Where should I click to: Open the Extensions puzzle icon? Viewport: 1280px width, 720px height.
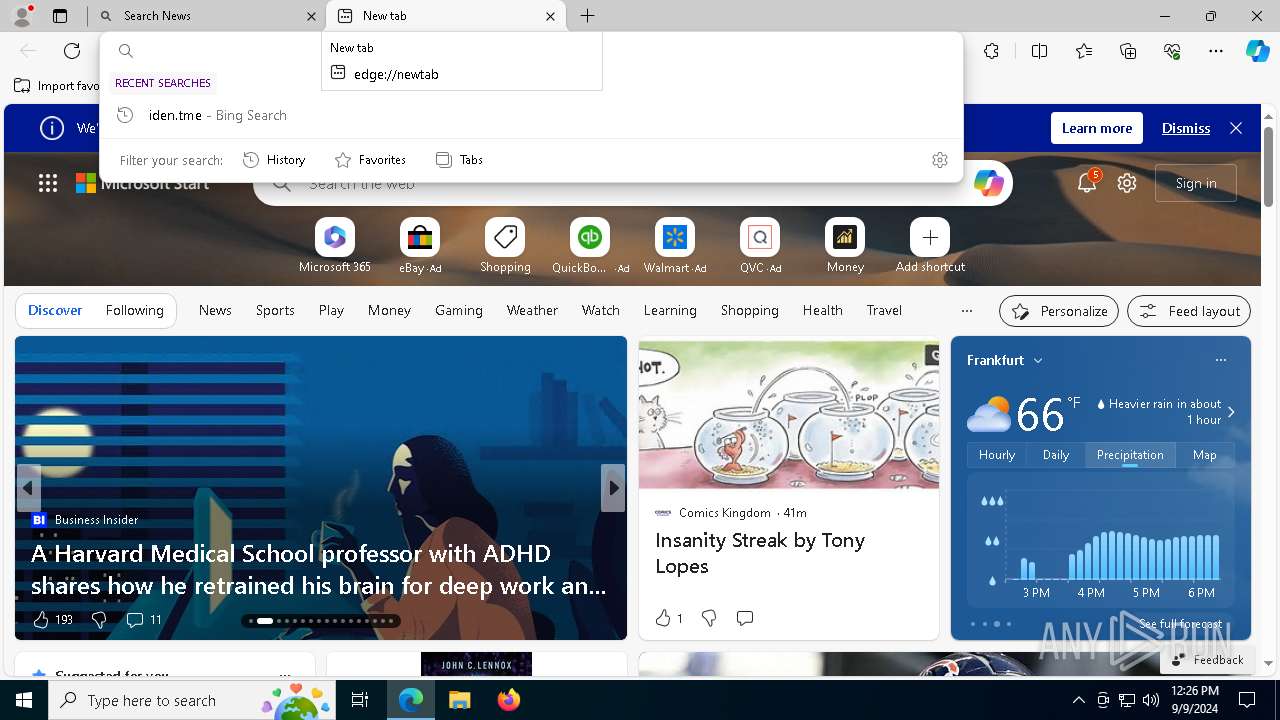point(991,51)
